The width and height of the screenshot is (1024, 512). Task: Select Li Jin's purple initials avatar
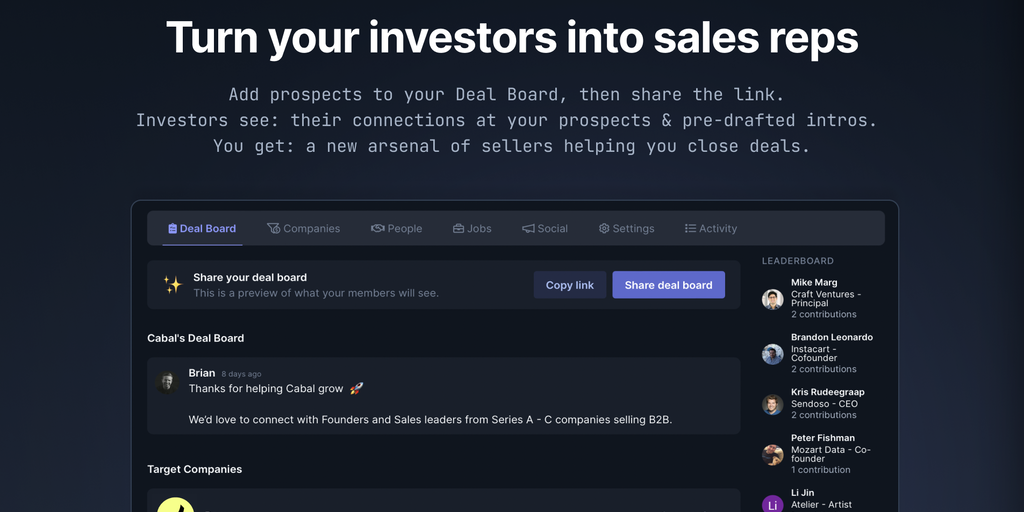(x=772, y=504)
